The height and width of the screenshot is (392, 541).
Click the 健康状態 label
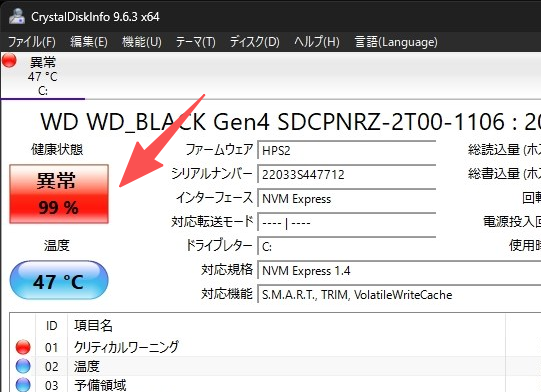pos(57,150)
